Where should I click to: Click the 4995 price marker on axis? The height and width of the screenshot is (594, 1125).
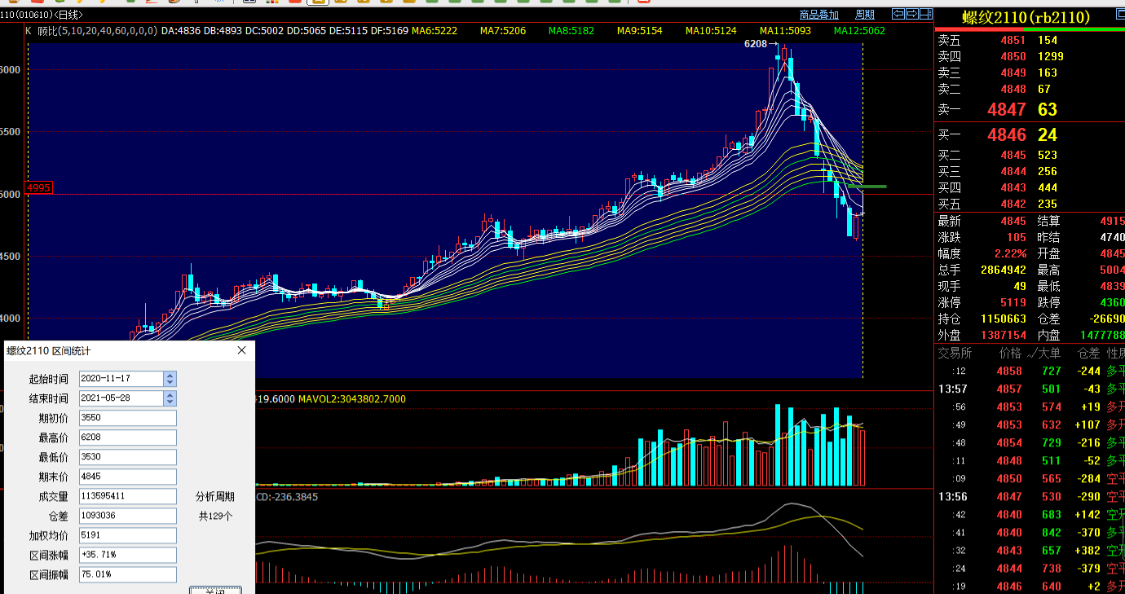click(x=39, y=188)
